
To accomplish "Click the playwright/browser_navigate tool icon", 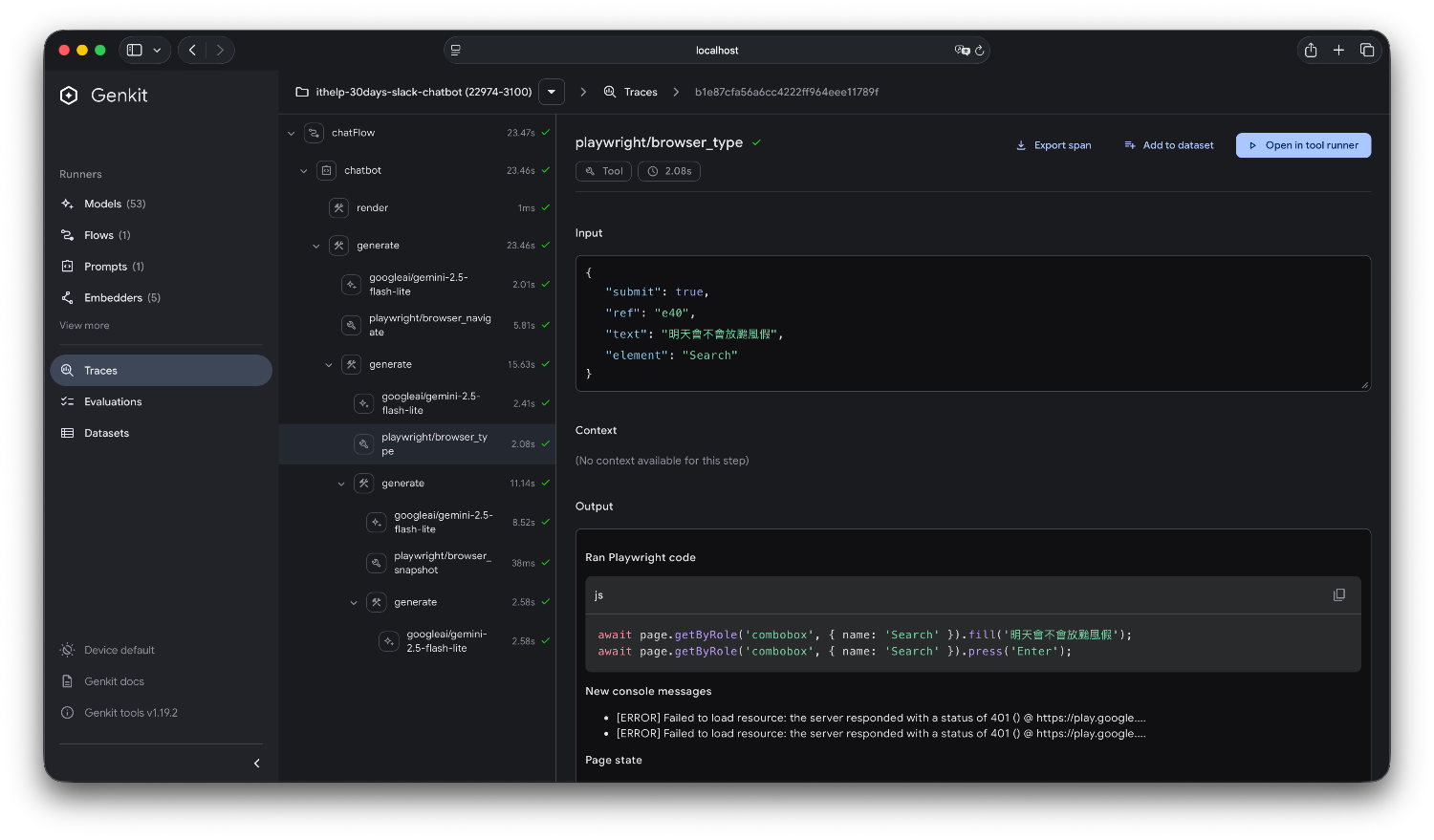I will [351, 326].
